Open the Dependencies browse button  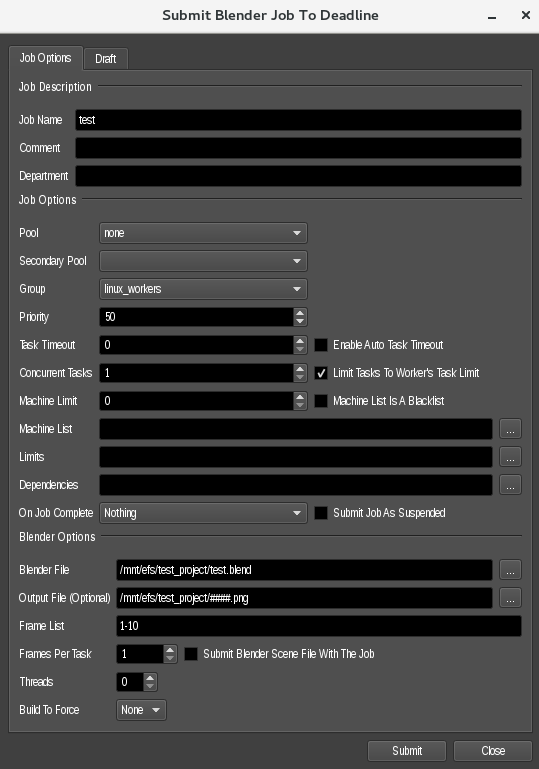[510, 485]
